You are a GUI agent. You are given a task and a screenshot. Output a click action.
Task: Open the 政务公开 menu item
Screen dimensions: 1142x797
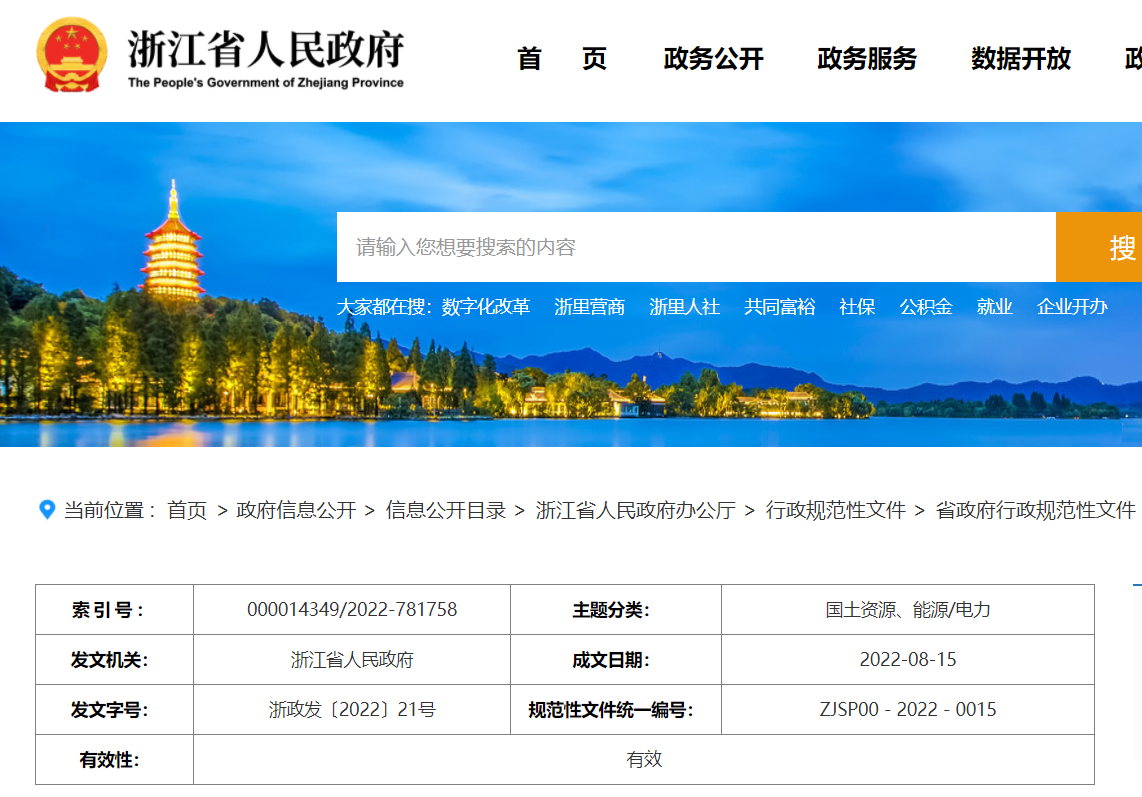(x=713, y=59)
